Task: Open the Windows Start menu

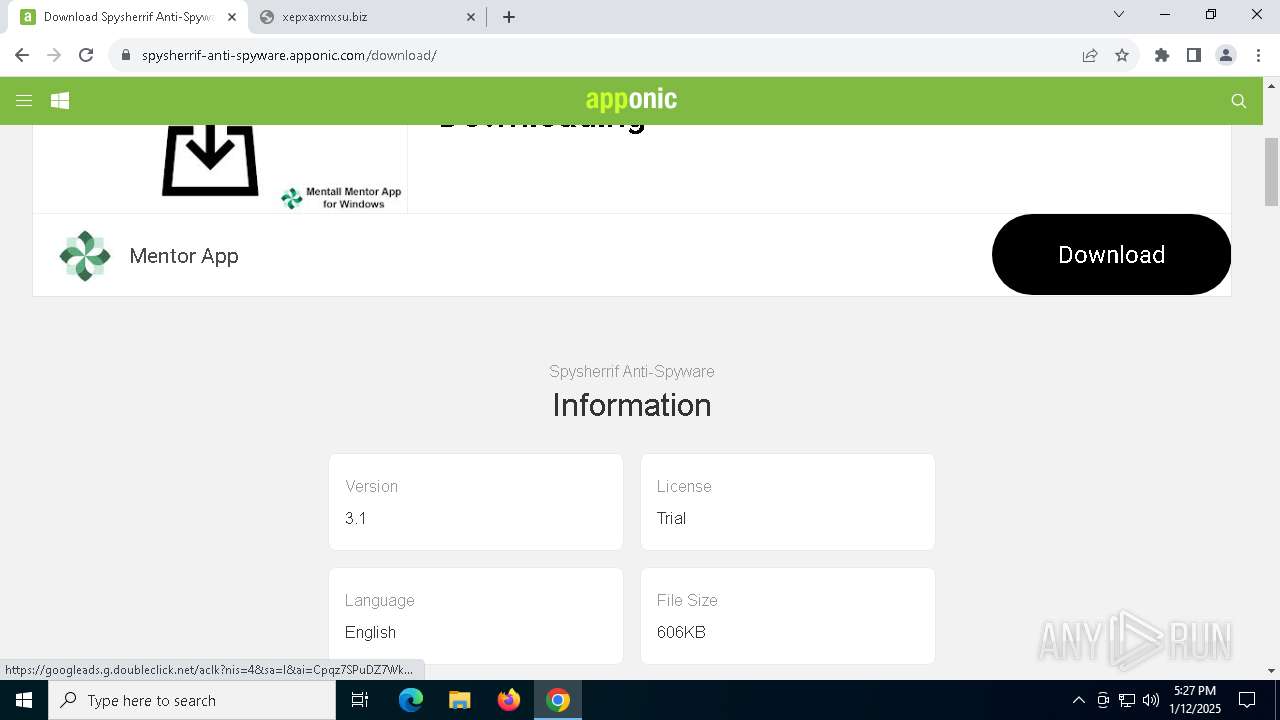Action: [x=24, y=700]
